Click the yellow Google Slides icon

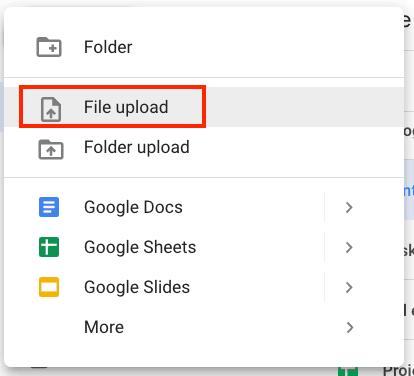(x=49, y=287)
